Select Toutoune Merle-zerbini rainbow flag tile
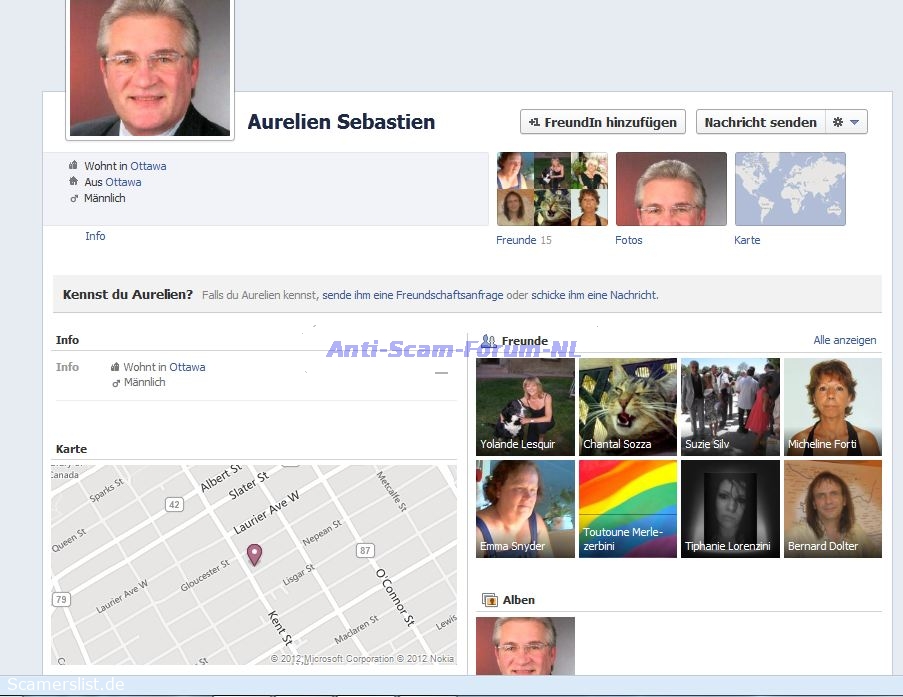The image size is (903, 697). pos(628,508)
